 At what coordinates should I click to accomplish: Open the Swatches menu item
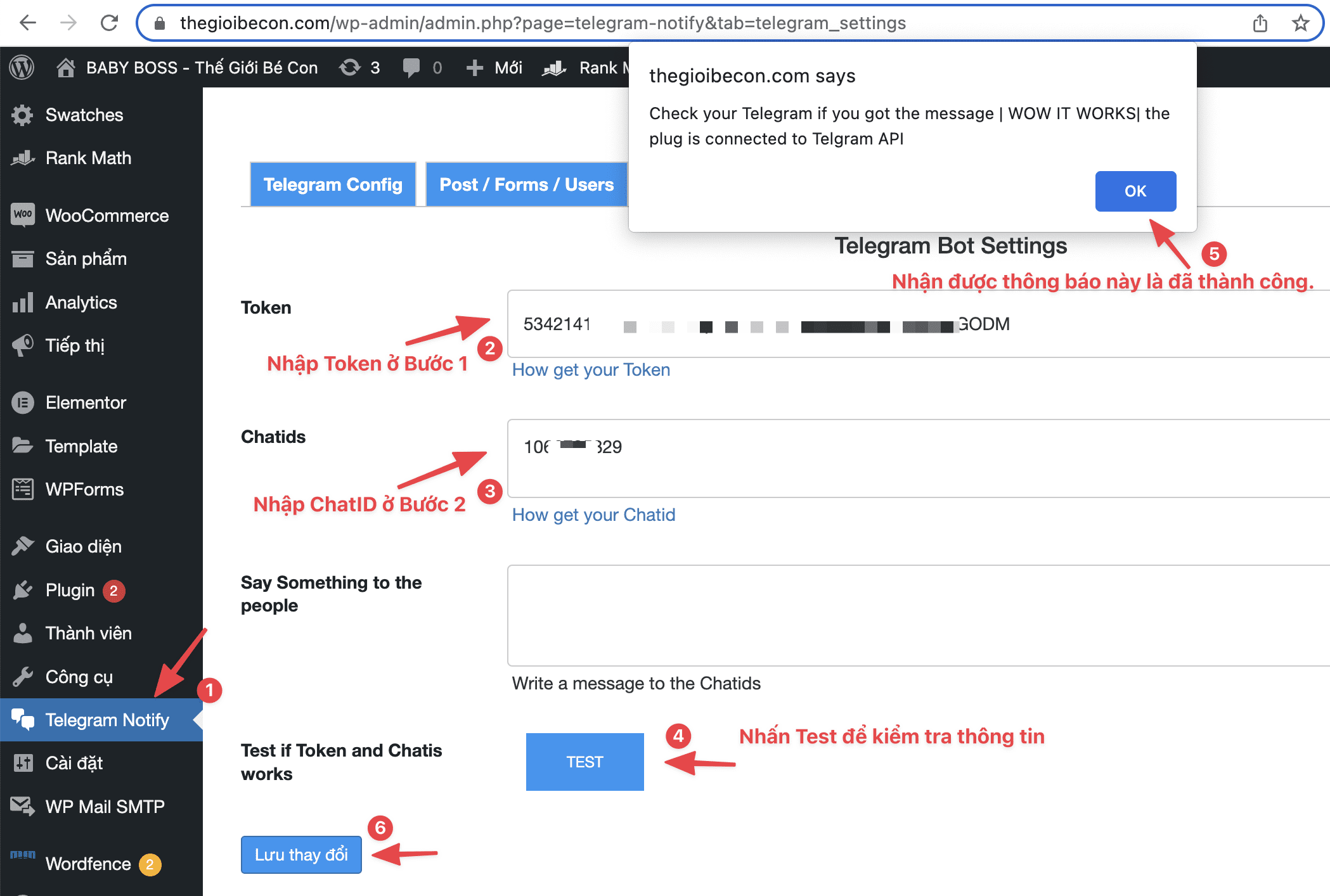point(84,115)
